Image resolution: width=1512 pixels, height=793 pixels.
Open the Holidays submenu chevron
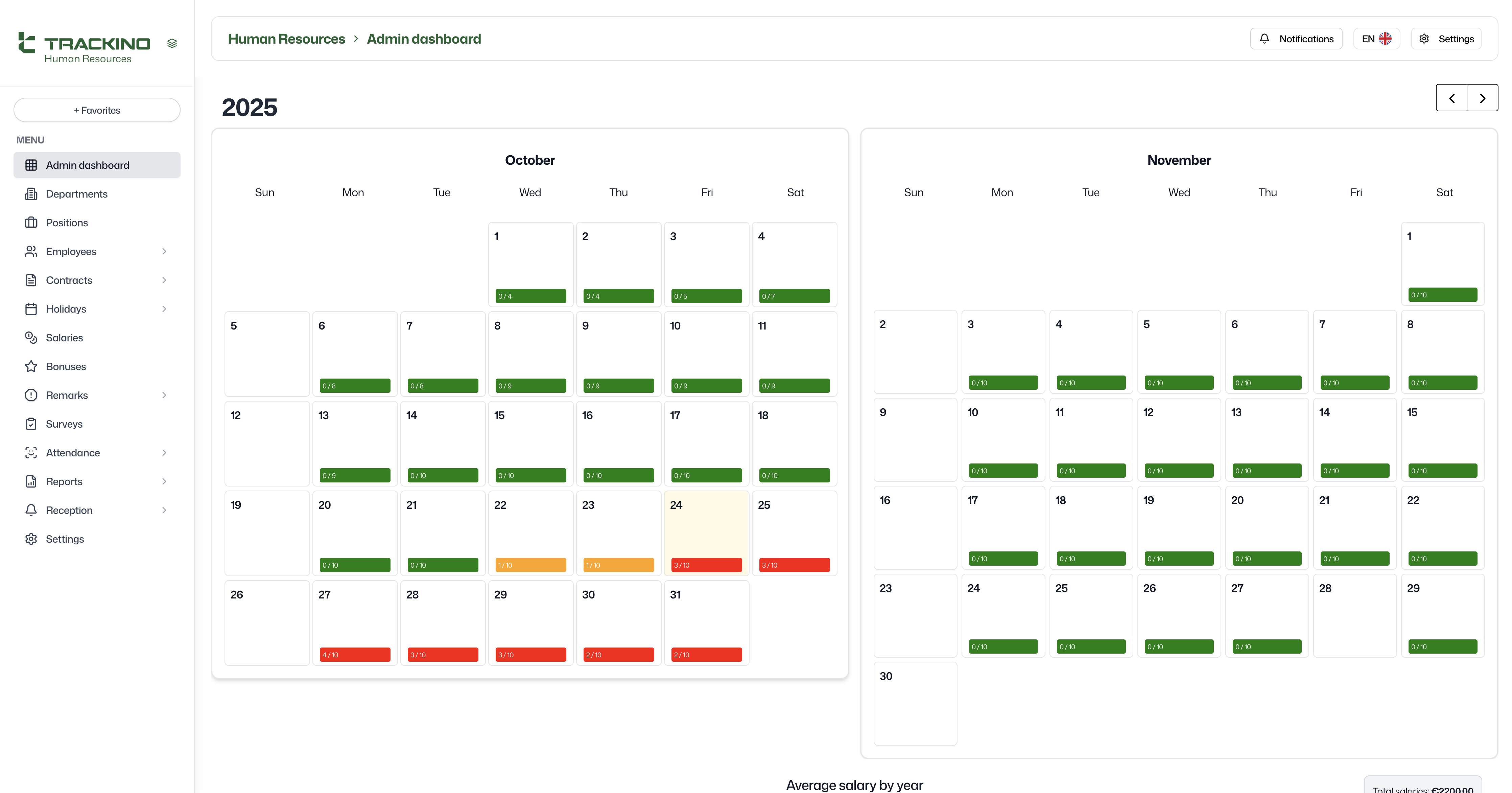coord(164,309)
